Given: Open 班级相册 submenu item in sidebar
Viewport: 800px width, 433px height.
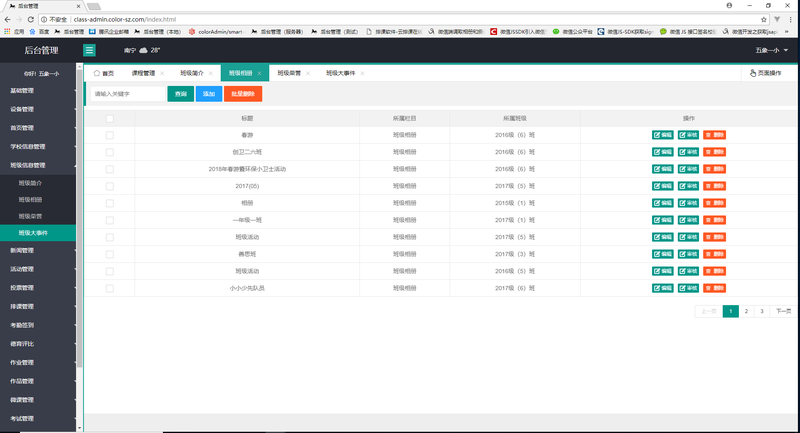Looking at the screenshot, I should (x=38, y=199).
